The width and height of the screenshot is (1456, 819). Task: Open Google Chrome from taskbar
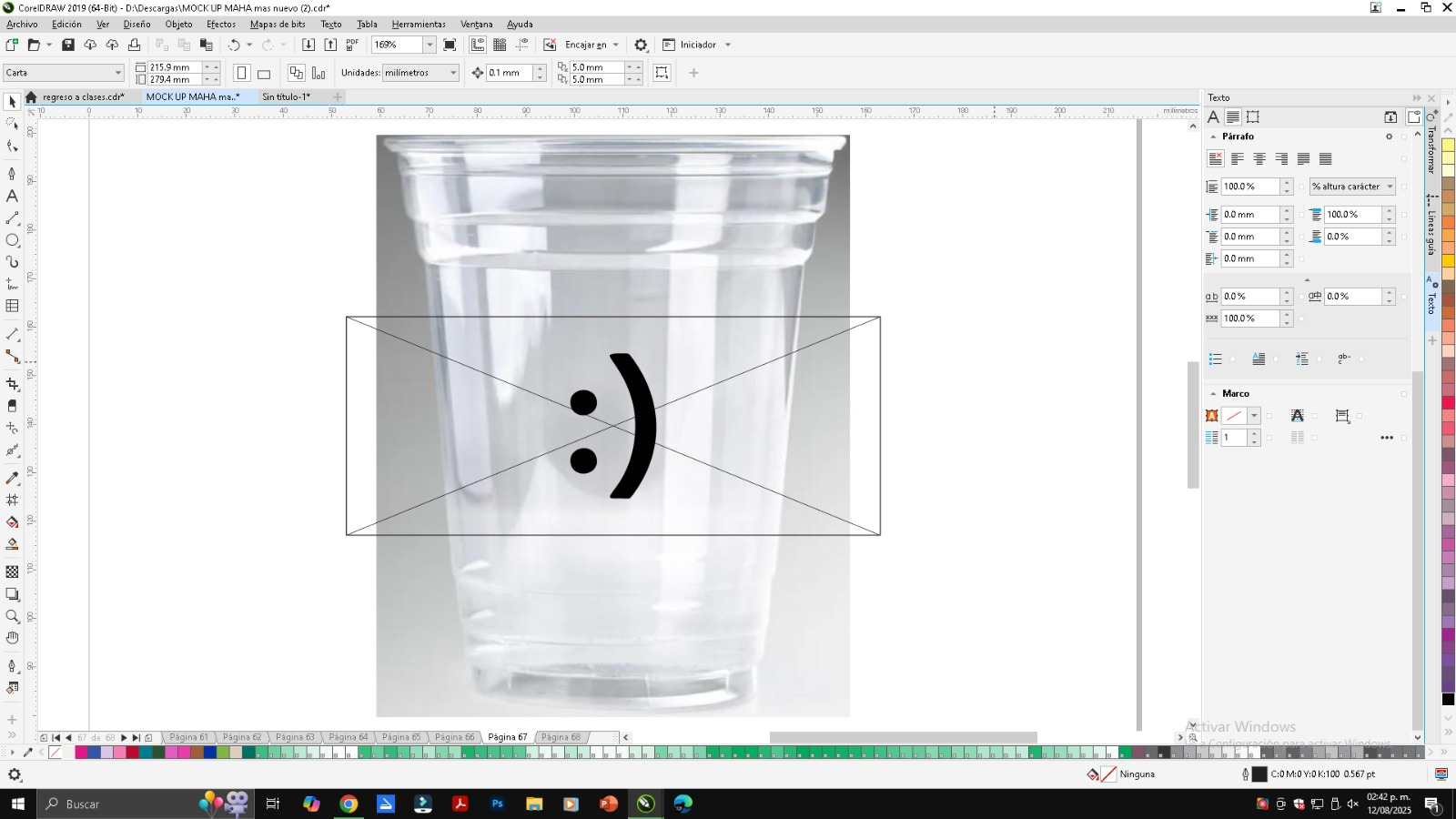tap(349, 804)
